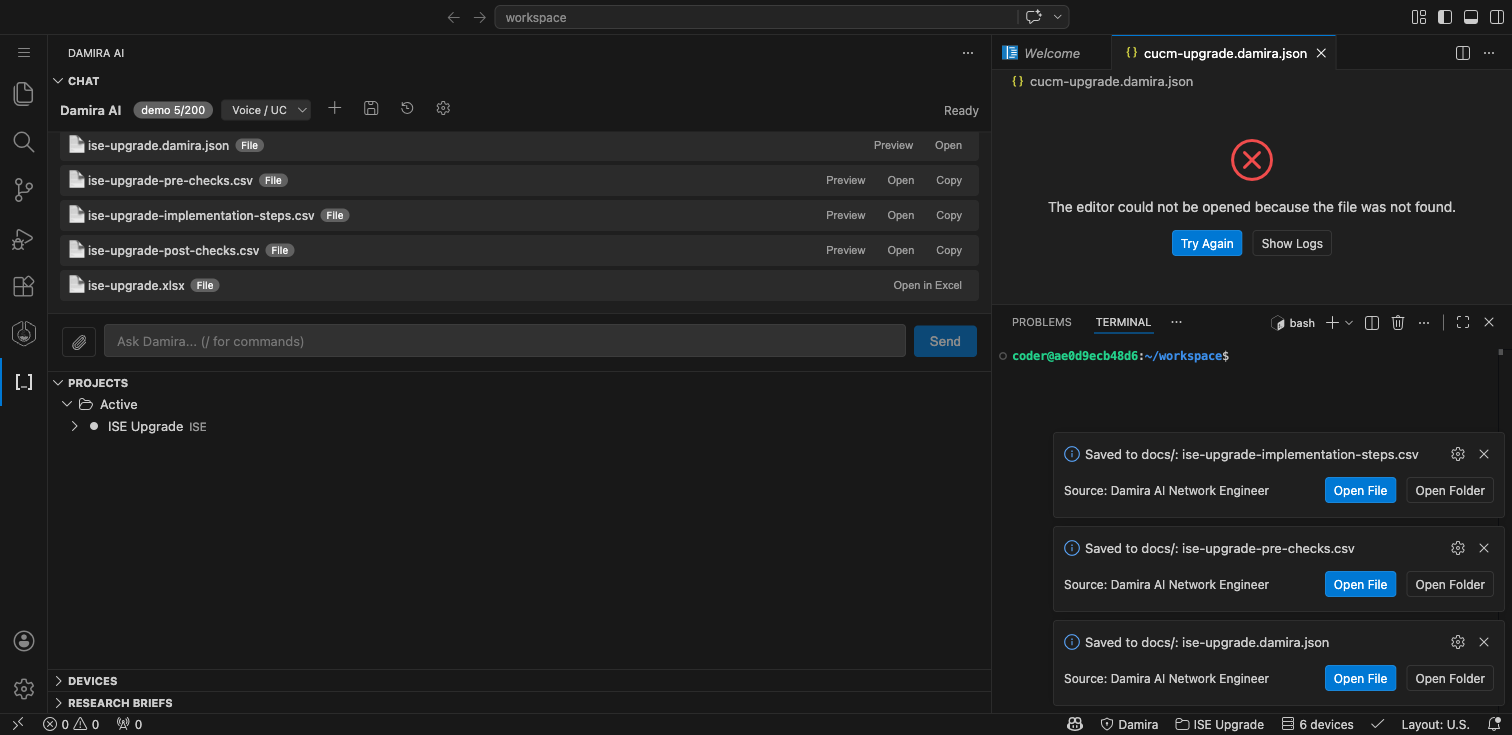Collapse the Active folder
Image resolution: width=1512 pixels, height=735 pixels.
click(67, 404)
